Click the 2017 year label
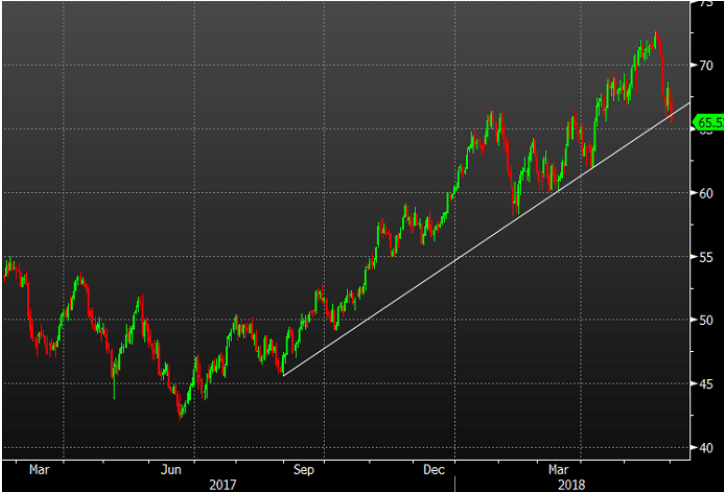Screen dimensions: 724x492 [224, 483]
